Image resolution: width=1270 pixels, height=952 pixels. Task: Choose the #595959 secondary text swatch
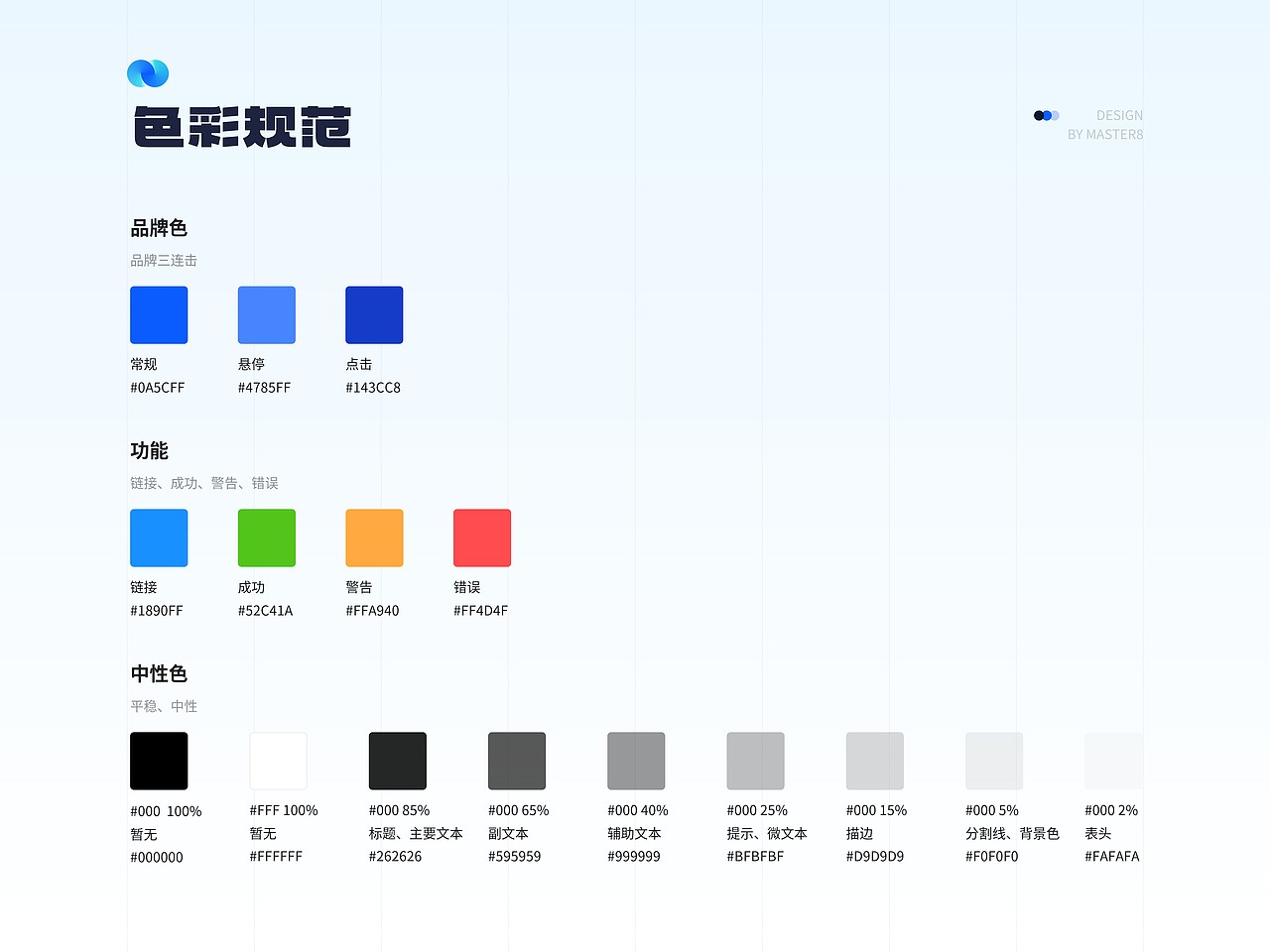click(x=517, y=762)
